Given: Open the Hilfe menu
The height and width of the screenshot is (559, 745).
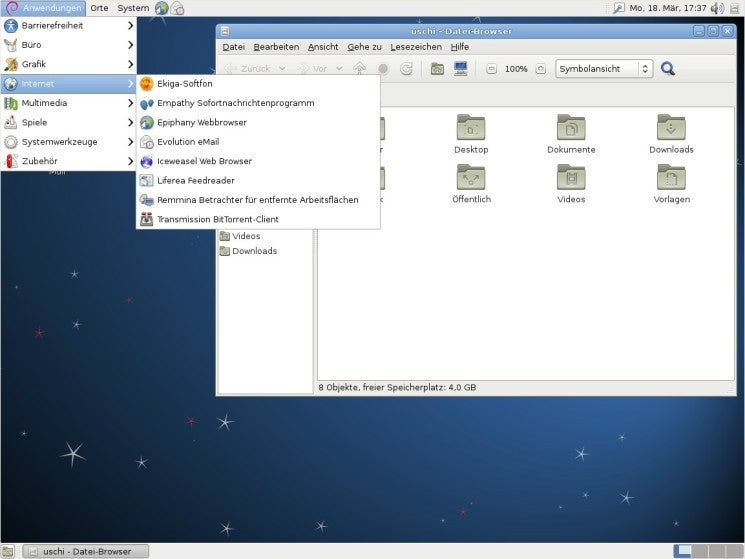Looking at the screenshot, I should click(459, 47).
